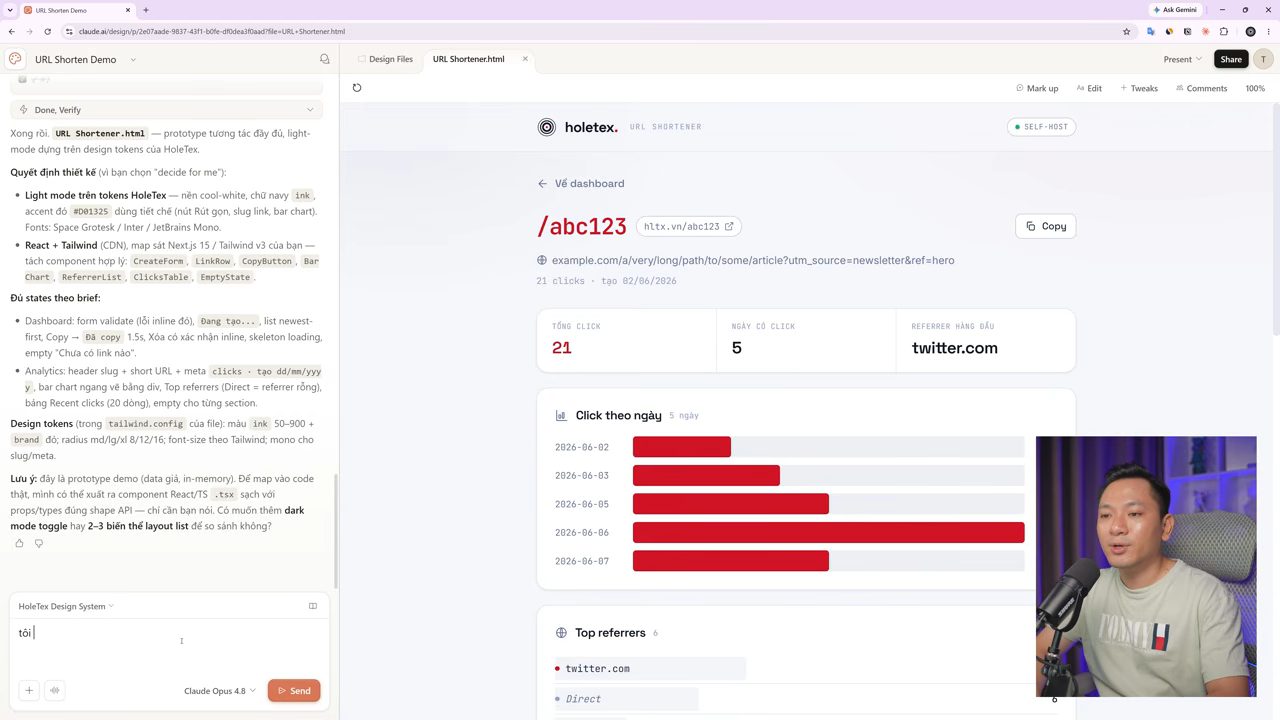Close the URL Shortener.html tab
Viewport: 1280px width, 720px height.
tap(525, 59)
